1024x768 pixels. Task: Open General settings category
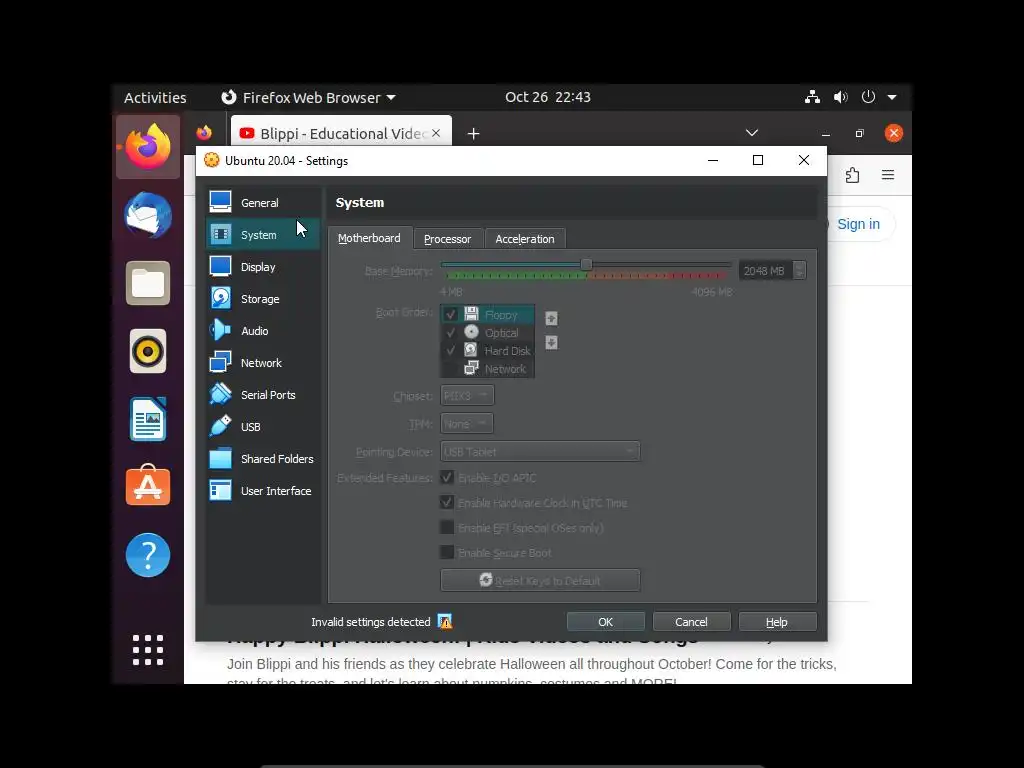coord(263,202)
